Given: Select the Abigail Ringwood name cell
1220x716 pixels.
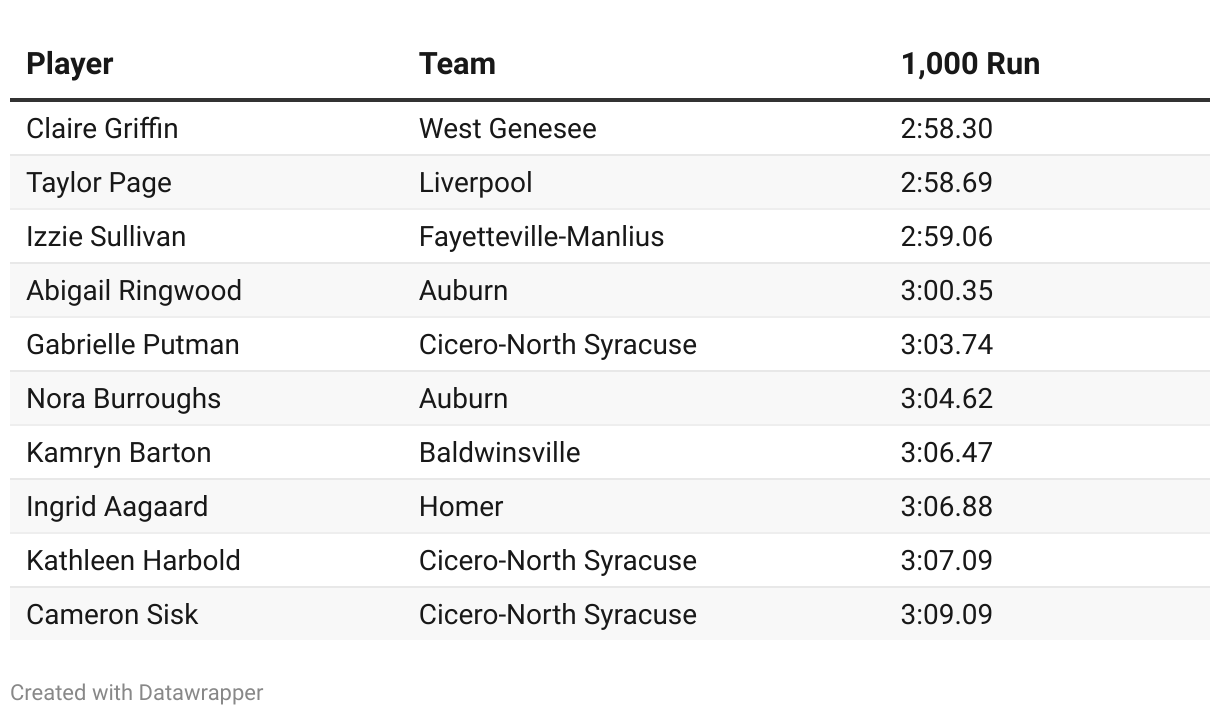Looking at the screenshot, I should [x=134, y=291].
